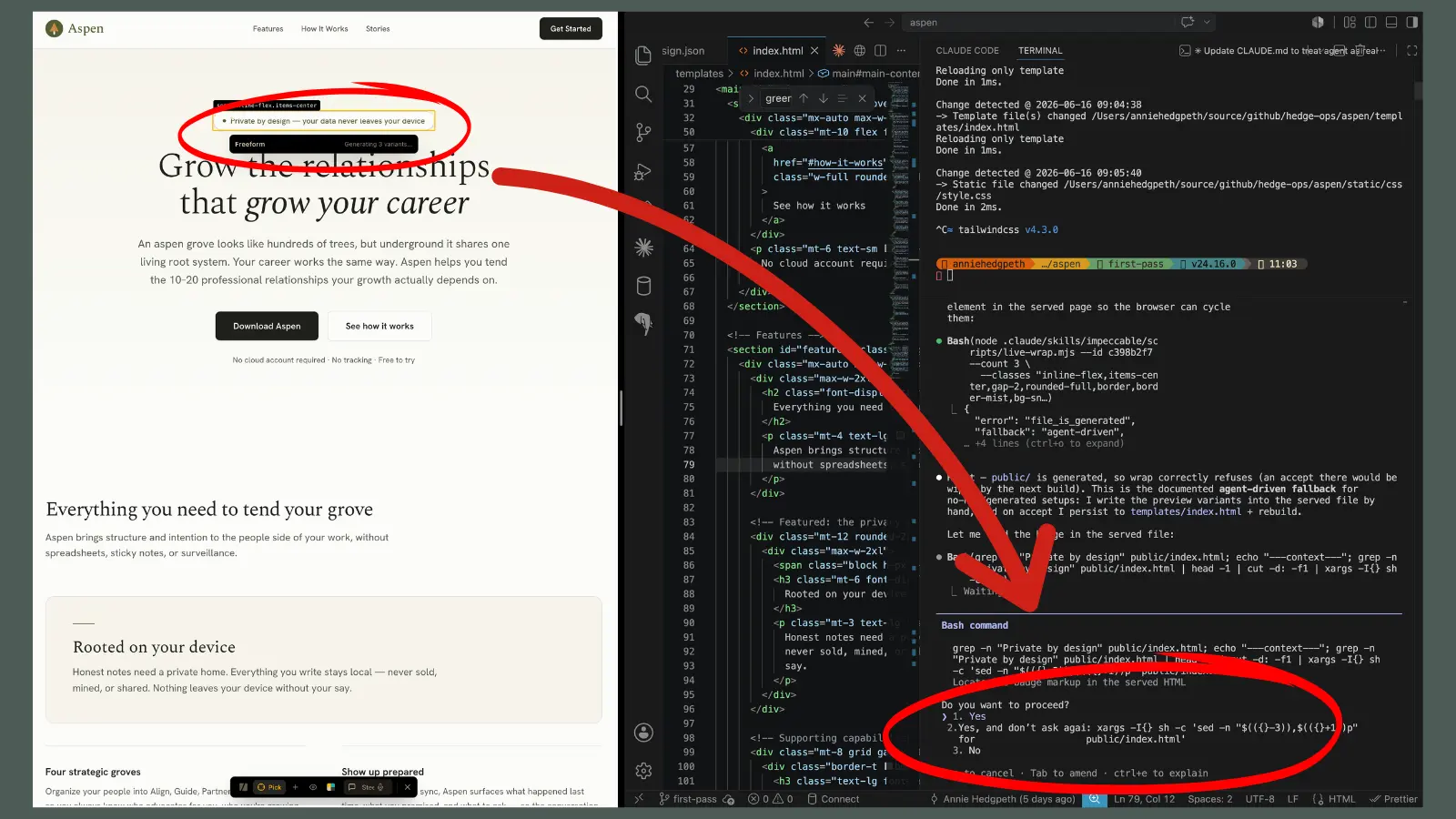The height and width of the screenshot is (819, 1456).
Task: Toggle the eye visibility icon in the floating toolbar
Action: 313,787
